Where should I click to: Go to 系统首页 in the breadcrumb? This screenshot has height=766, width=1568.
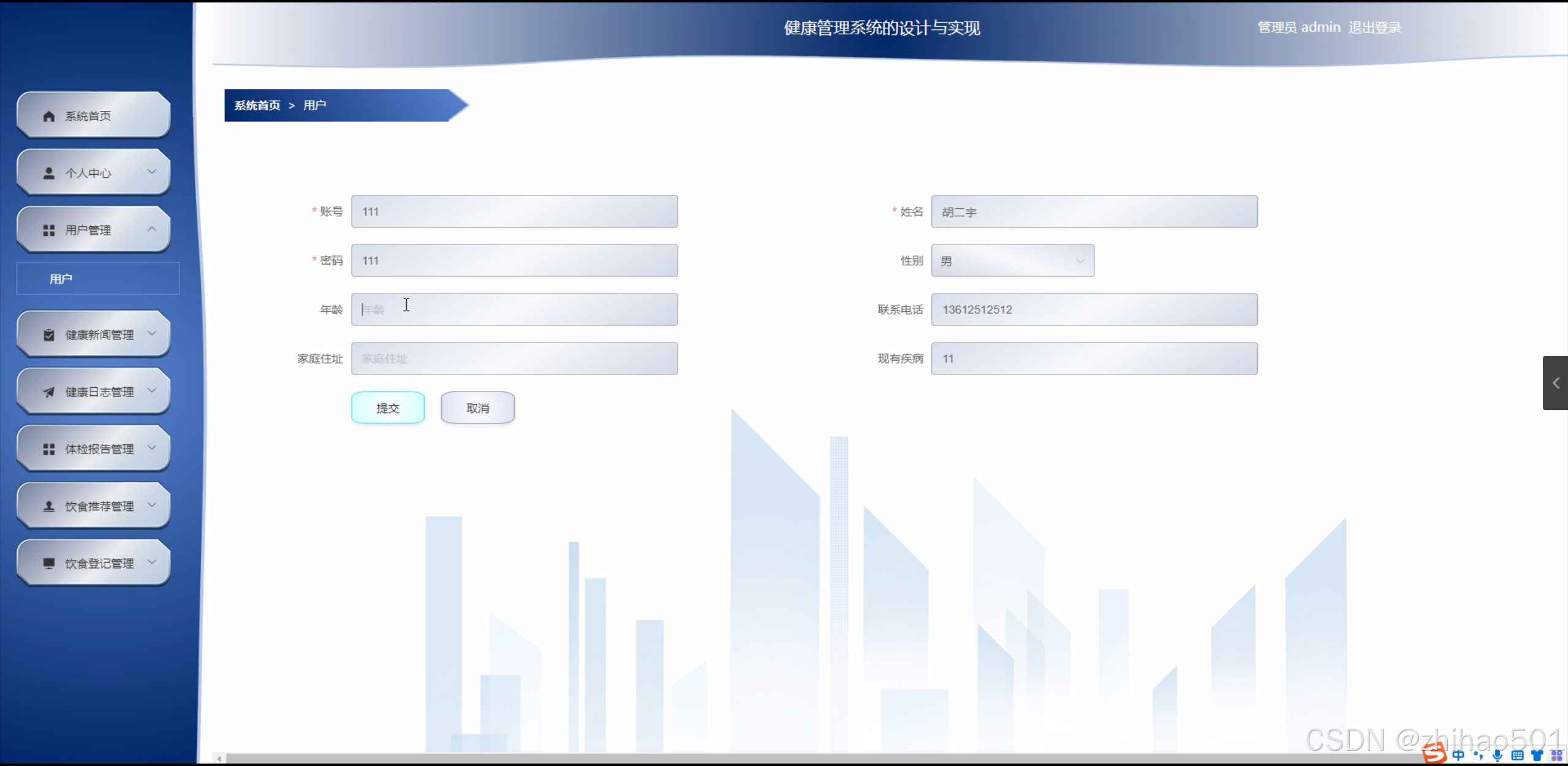coord(257,105)
